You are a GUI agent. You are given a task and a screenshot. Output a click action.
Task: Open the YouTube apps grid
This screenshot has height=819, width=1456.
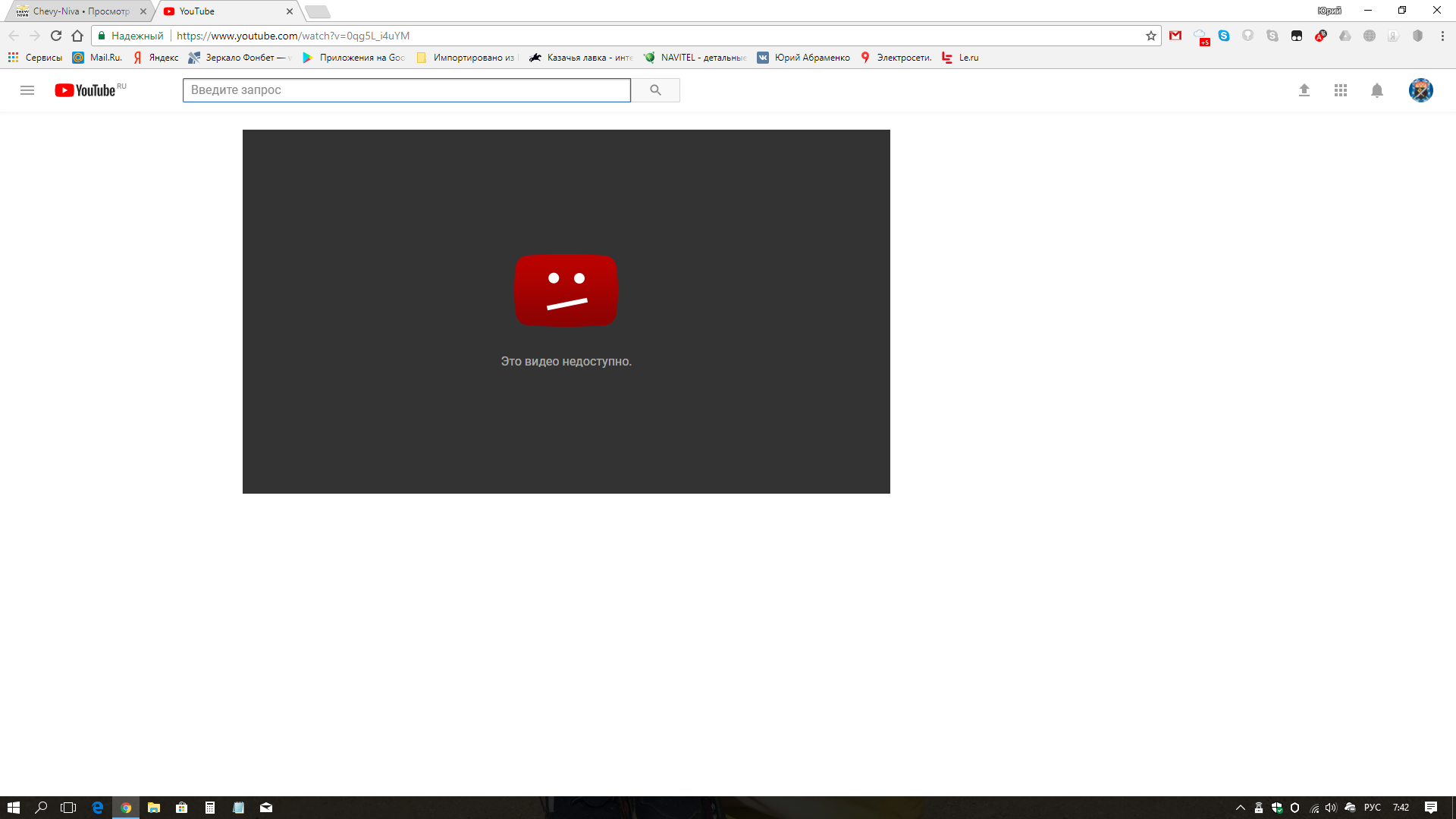click(1341, 90)
